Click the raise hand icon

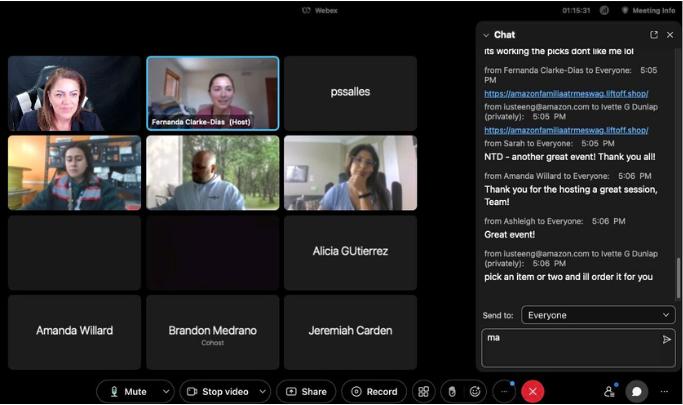tap(450, 392)
